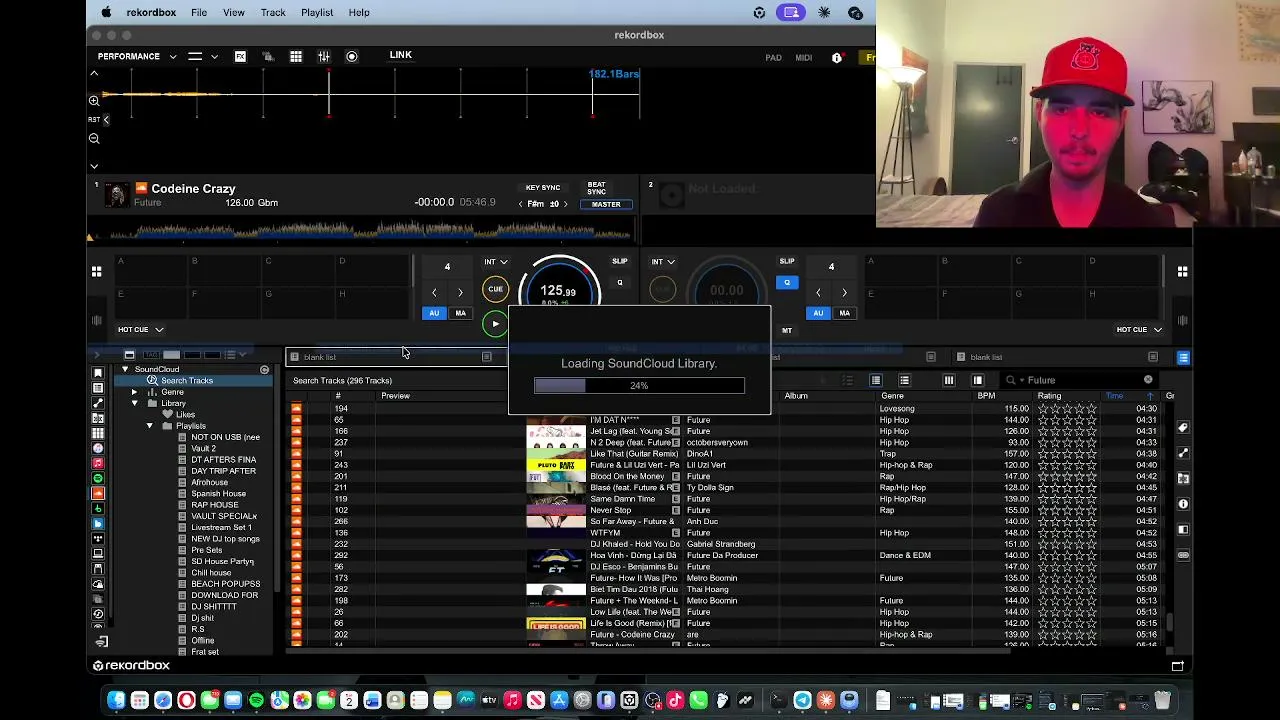Toggle MT master tempo on deck 2
This screenshot has width=1280, height=720.
point(787,330)
